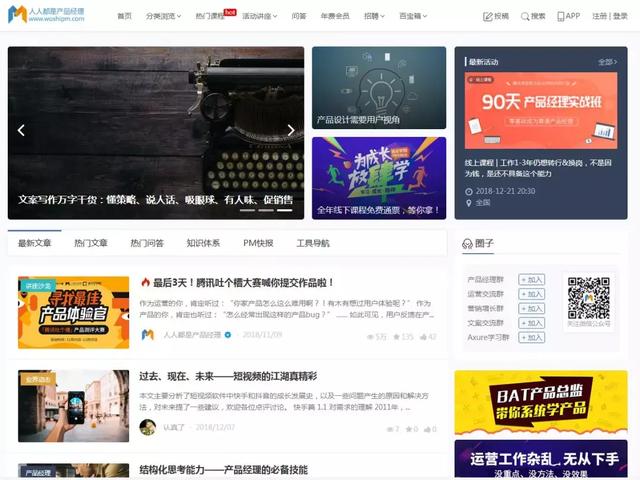Click the thumbs-up icon on 短视频 article
Screen dimensions: 640x480
427,429
